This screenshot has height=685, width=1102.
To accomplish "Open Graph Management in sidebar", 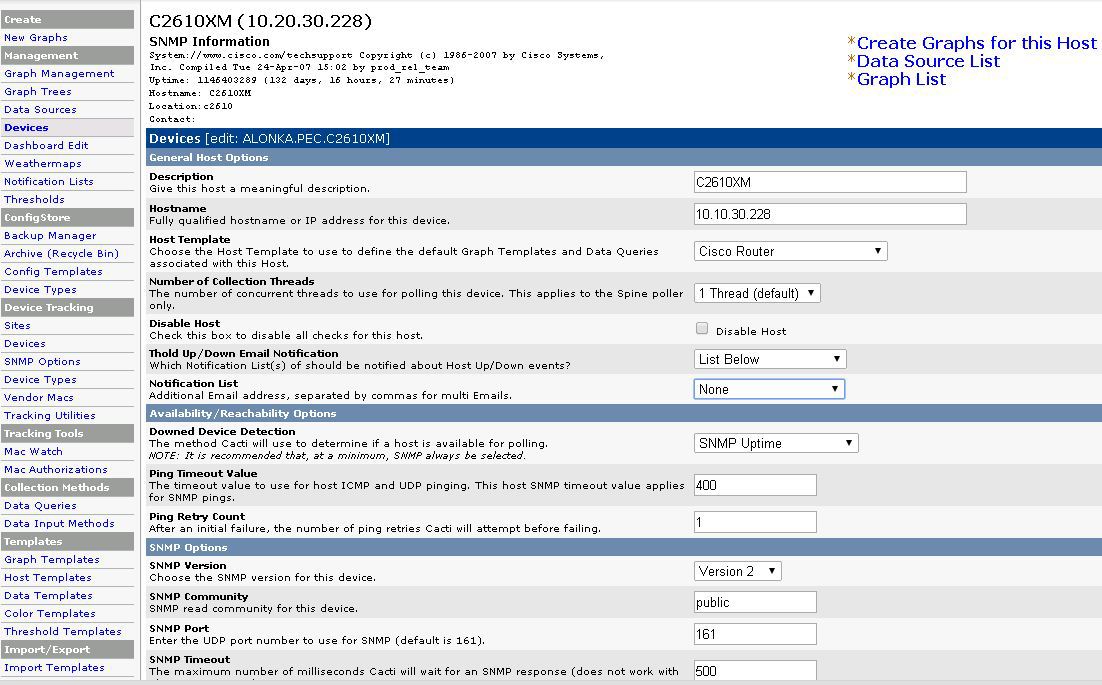I will point(59,74).
